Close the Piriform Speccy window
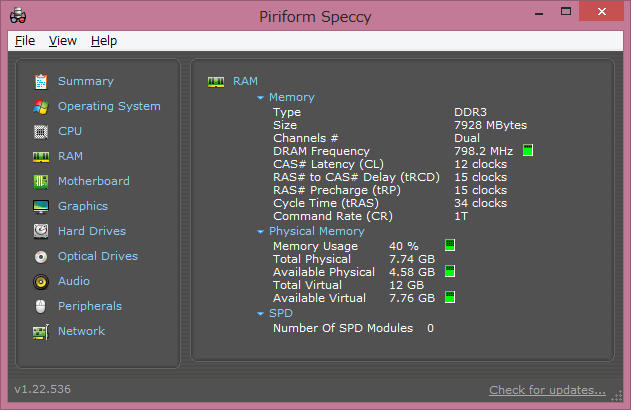This screenshot has height=410, width=631. pos(602,11)
